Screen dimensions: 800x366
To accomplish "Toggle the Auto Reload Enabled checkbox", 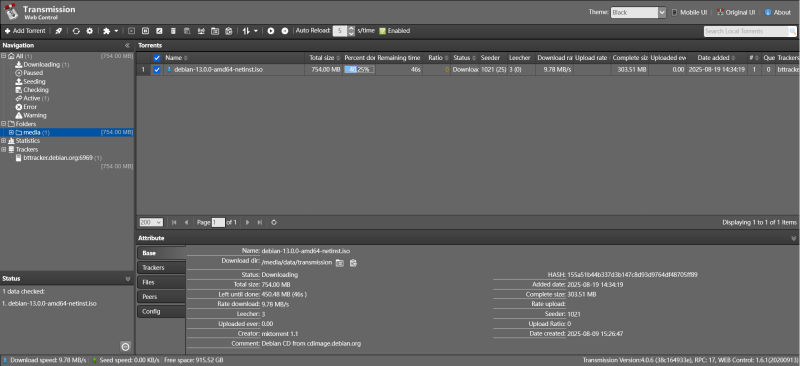I will (382, 31).
